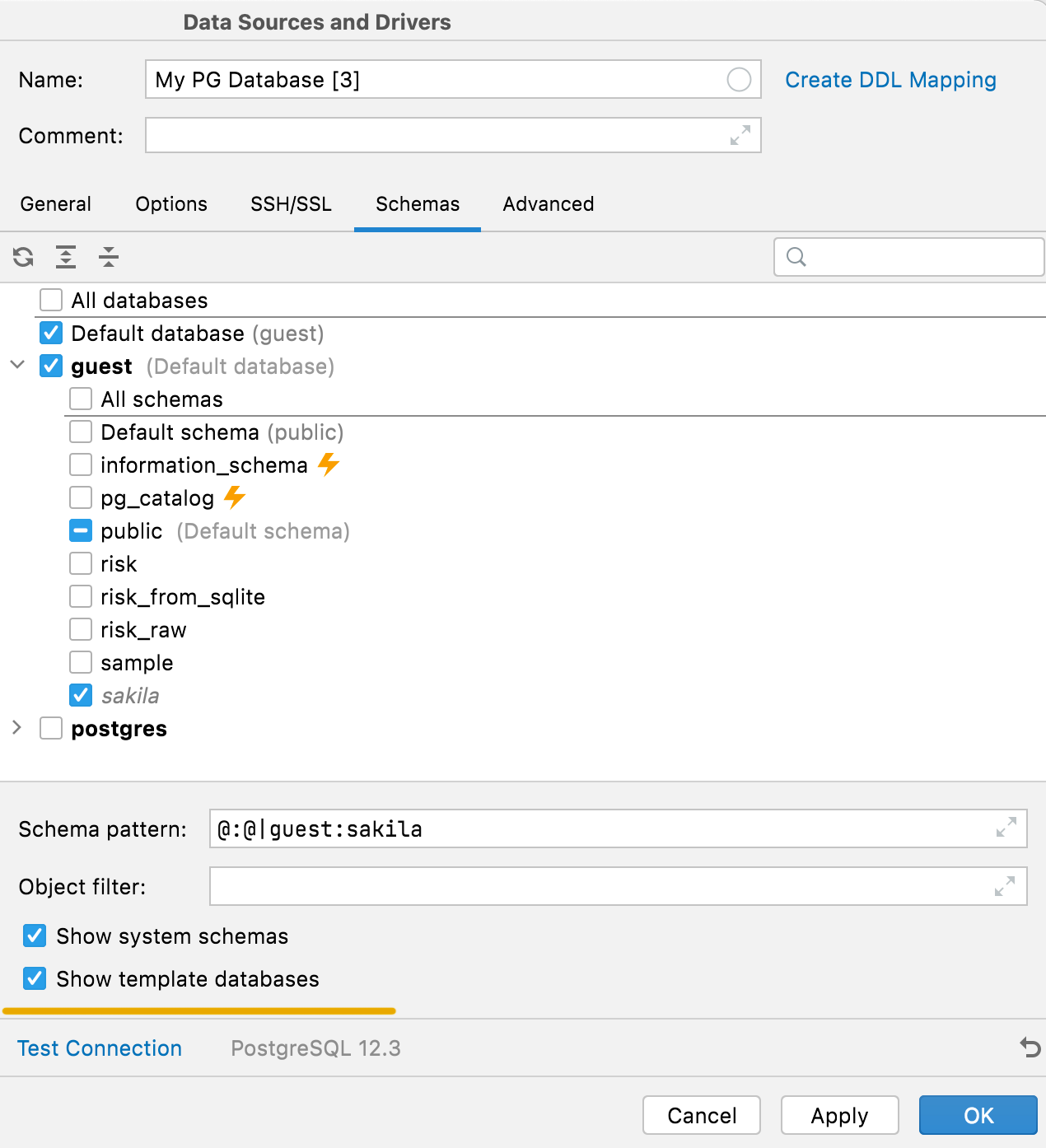Screen dimensions: 1046x1148
Task: Disable Show system schemas
Action: pos(35,936)
